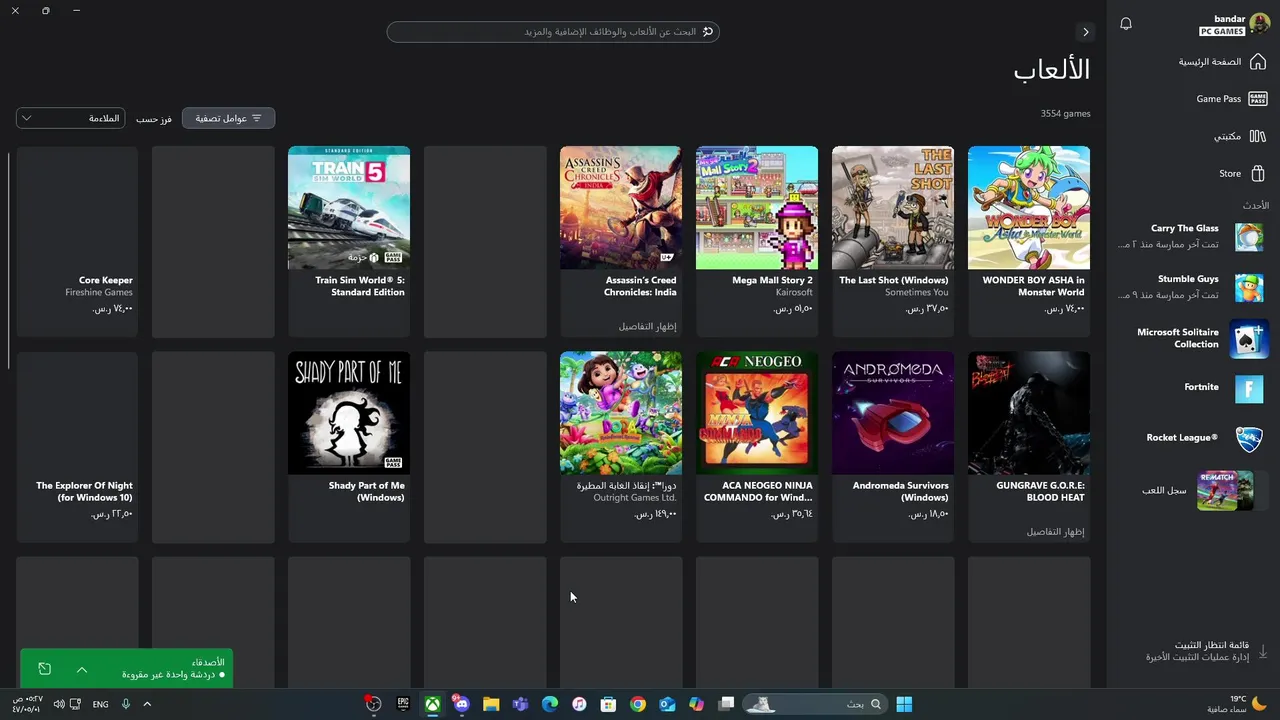The width and height of the screenshot is (1280, 720).
Task: Open Carry The Glass from recents
Action: 1190,236
